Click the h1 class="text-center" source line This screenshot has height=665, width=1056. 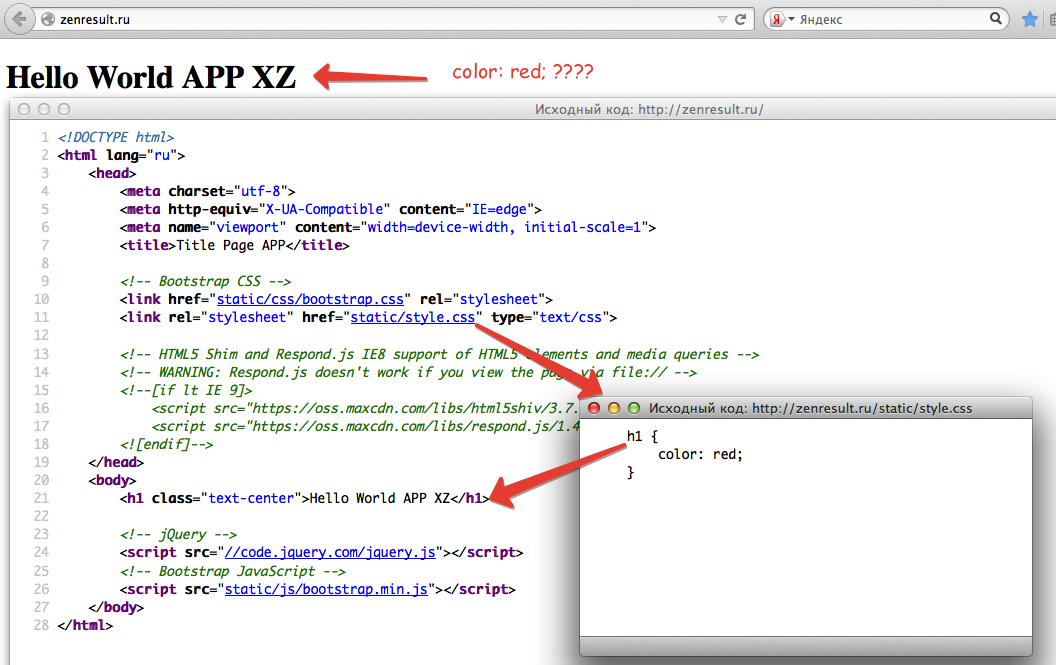304,499
